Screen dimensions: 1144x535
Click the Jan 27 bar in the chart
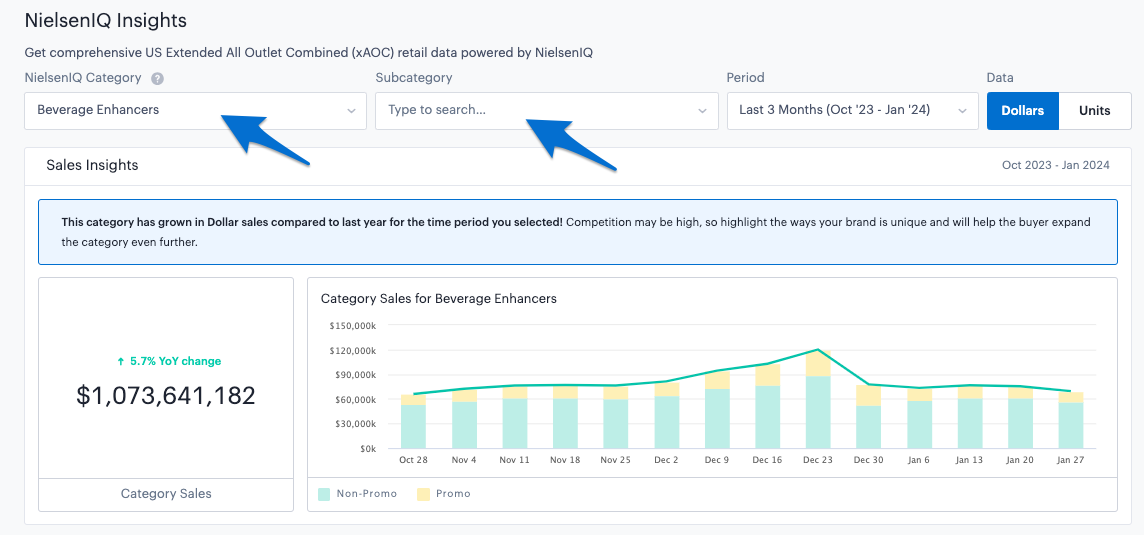click(x=1071, y=420)
